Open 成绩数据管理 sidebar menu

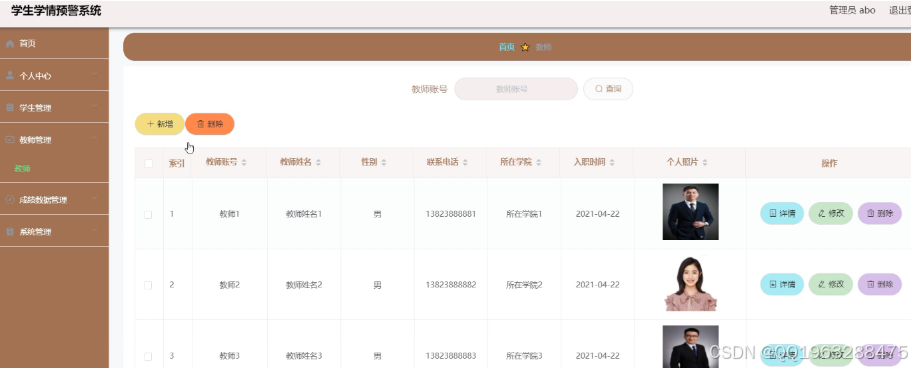coord(54,200)
